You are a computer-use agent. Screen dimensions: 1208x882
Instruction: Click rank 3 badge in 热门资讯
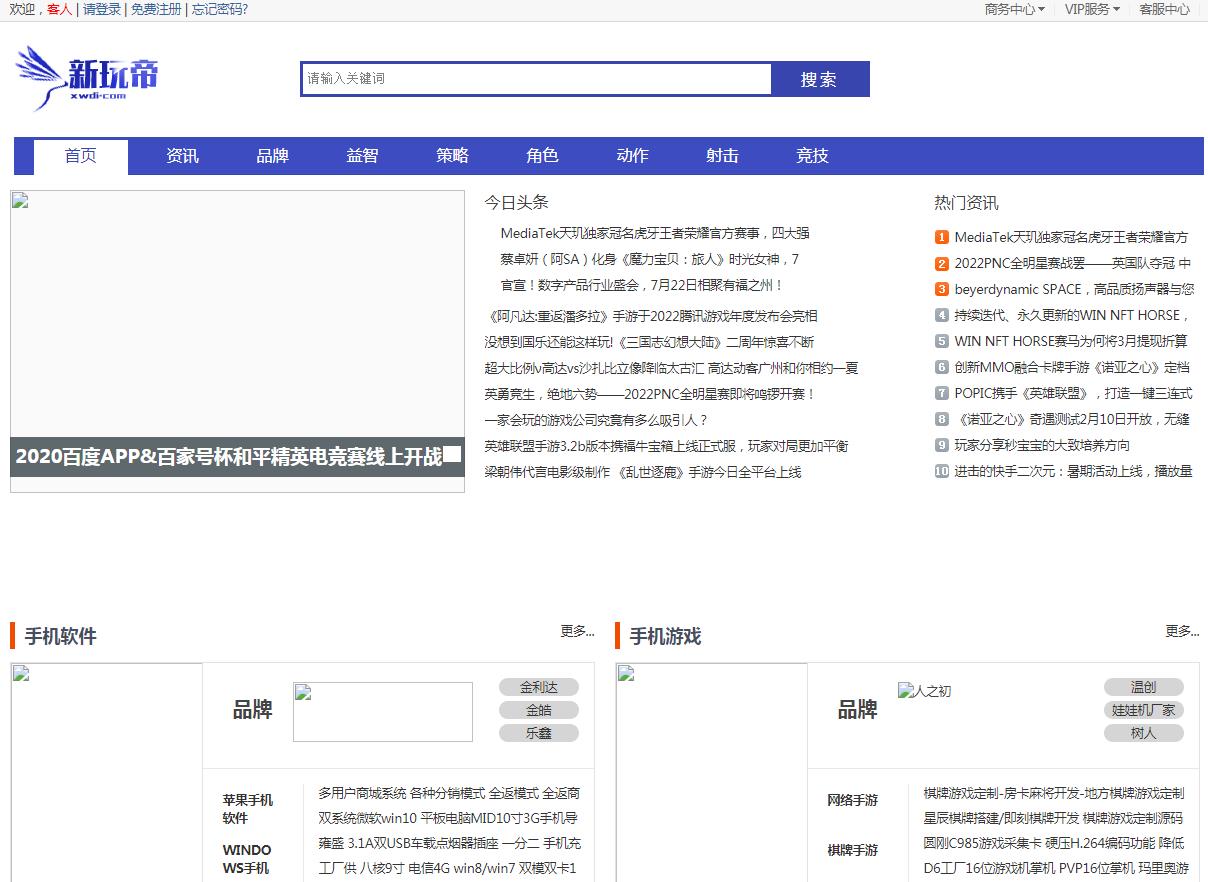pyautogui.click(x=942, y=289)
